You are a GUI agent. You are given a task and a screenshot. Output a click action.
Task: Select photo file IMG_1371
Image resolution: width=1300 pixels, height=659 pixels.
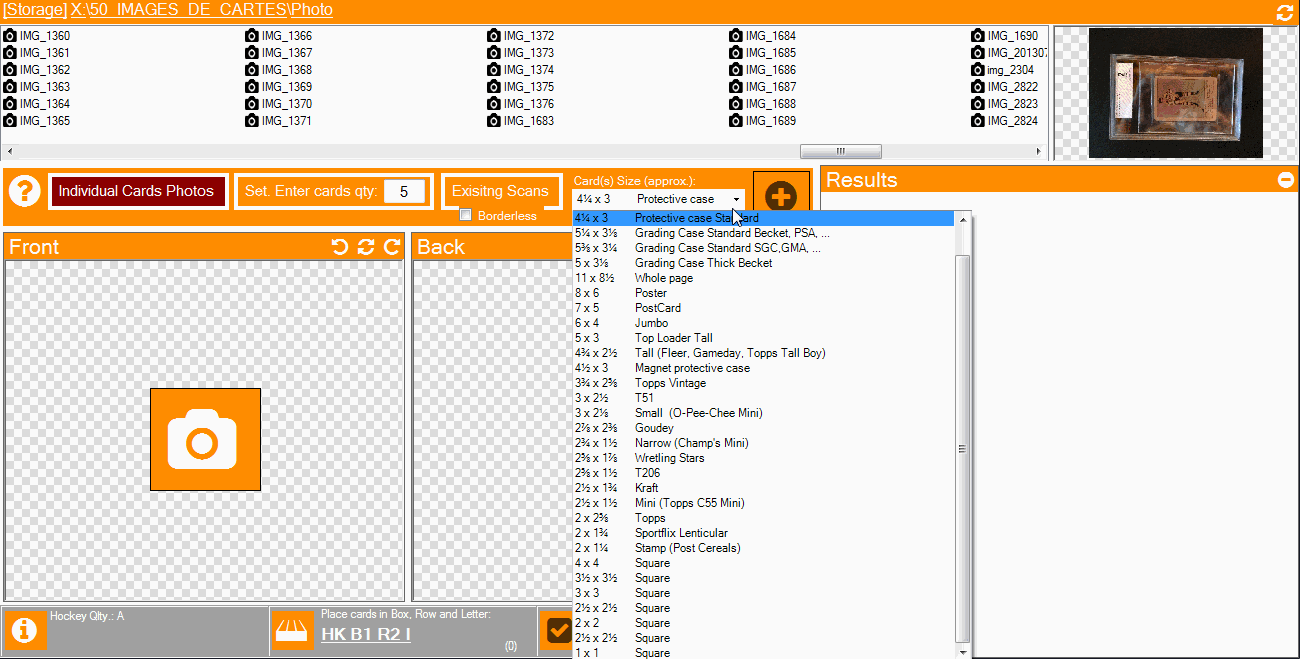[x=279, y=121]
